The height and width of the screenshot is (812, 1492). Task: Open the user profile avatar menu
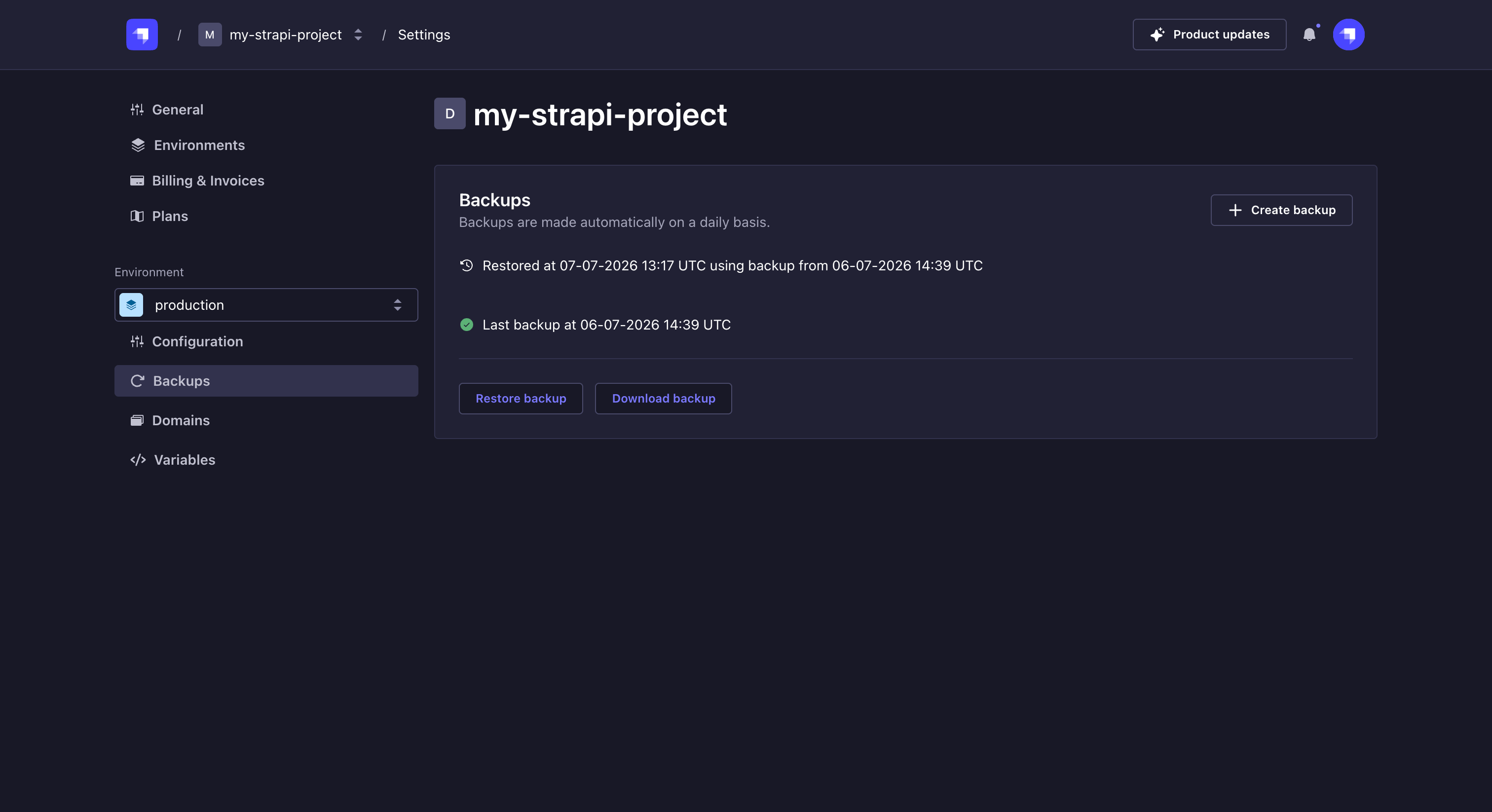point(1348,35)
